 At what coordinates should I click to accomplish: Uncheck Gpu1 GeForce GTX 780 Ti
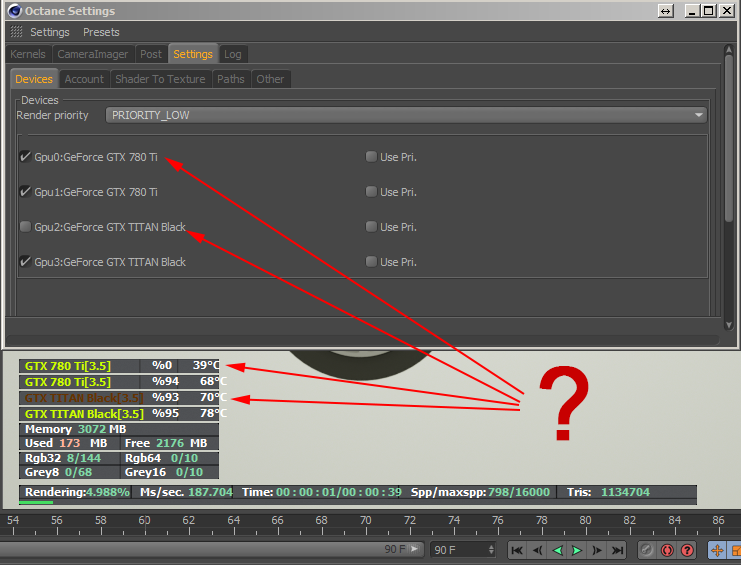(26, 191)
